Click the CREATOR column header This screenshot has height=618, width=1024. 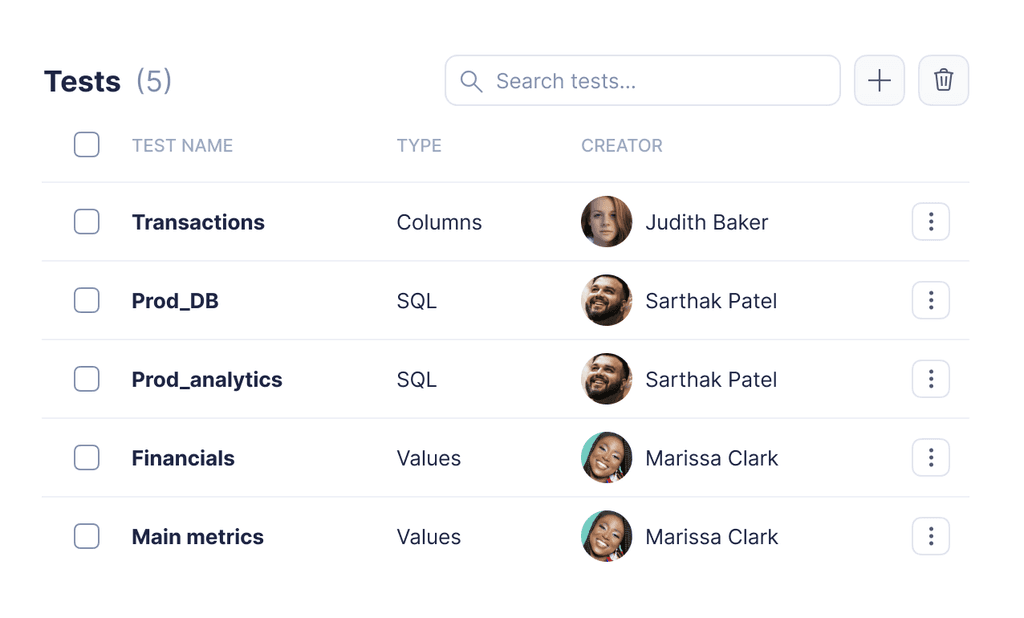click(x=622, y=146)
